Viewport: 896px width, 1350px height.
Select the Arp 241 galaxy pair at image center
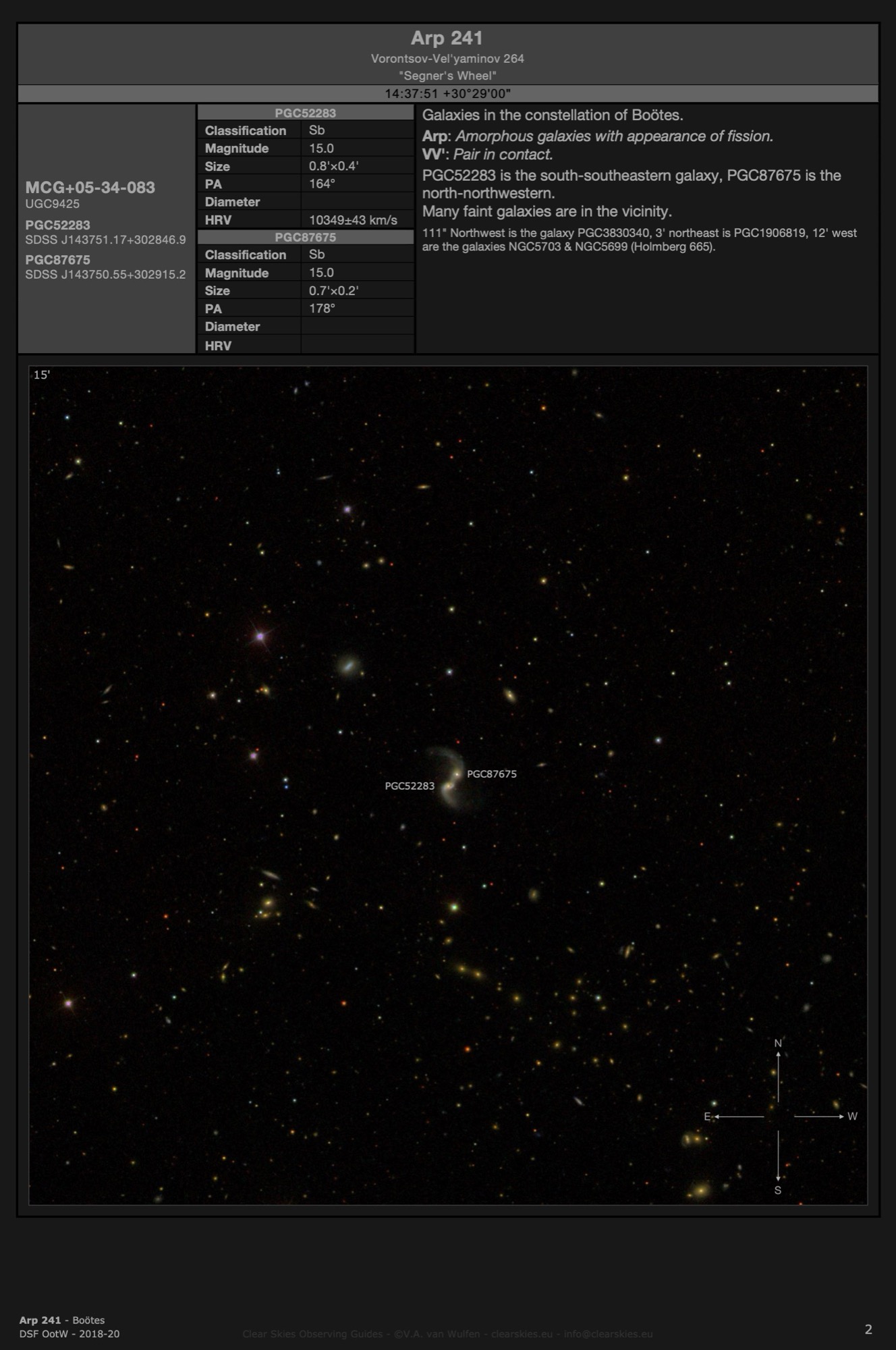pos(451,780)
